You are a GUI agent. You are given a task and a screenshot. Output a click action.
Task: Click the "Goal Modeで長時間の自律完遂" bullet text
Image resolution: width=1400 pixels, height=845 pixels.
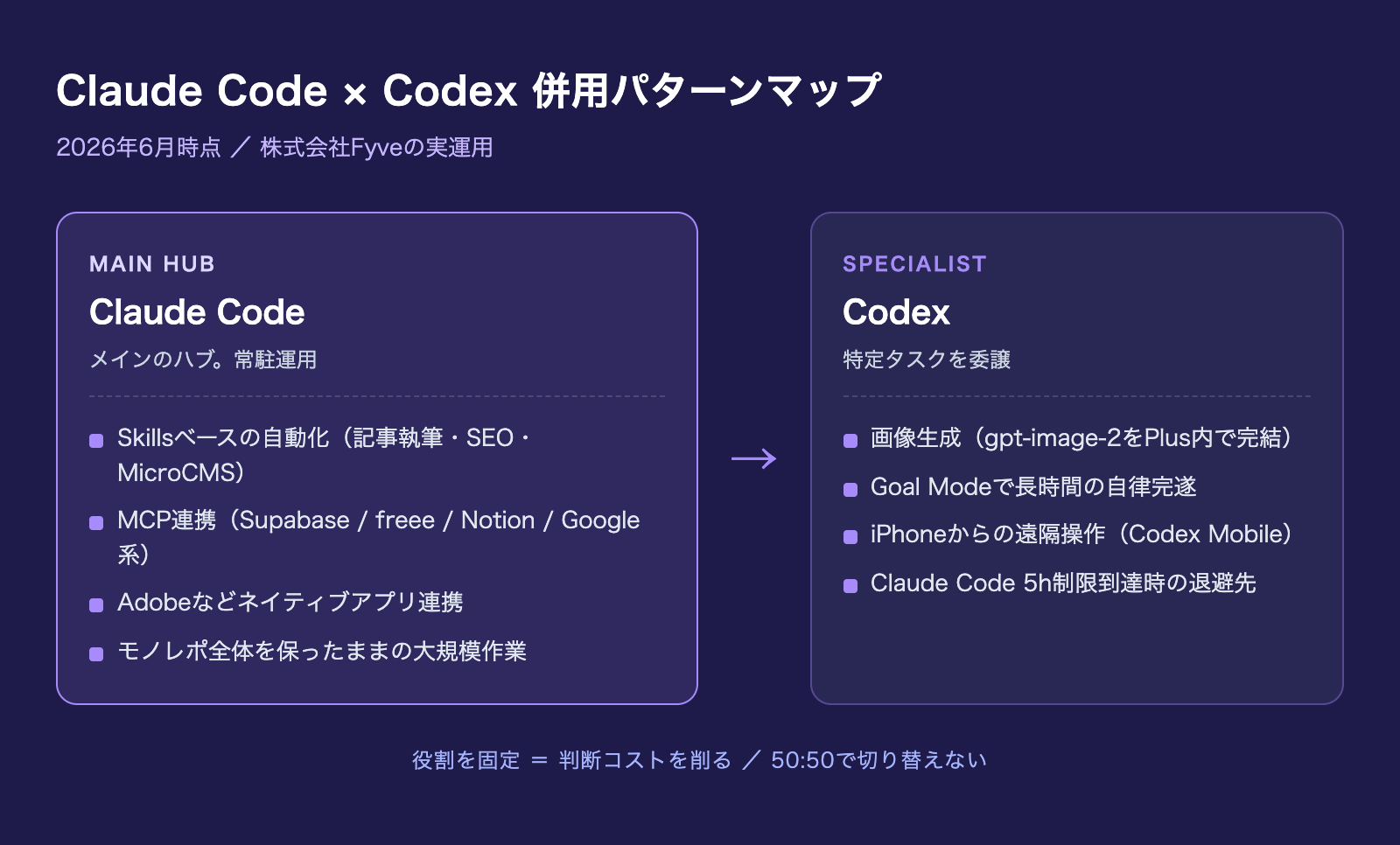coord(1033,486)
